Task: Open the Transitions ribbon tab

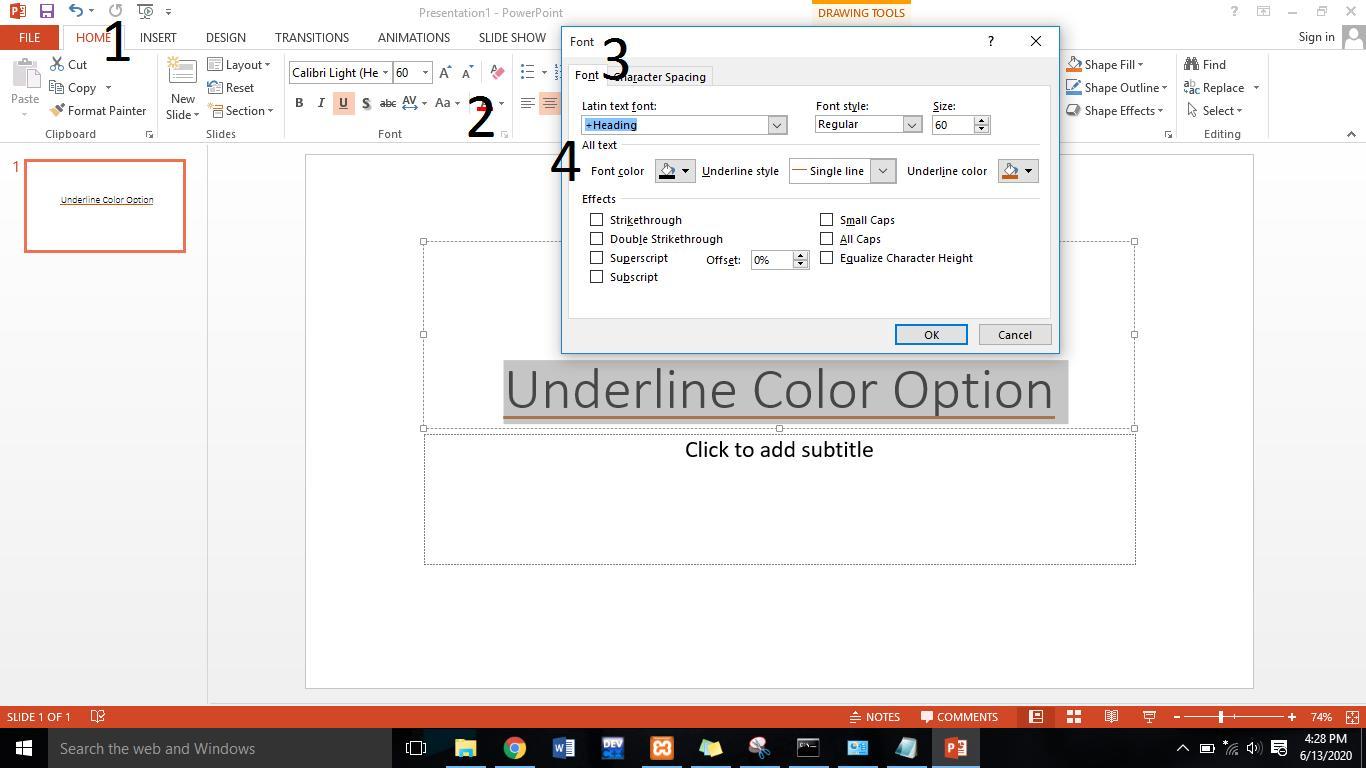Action: [311, 38]
